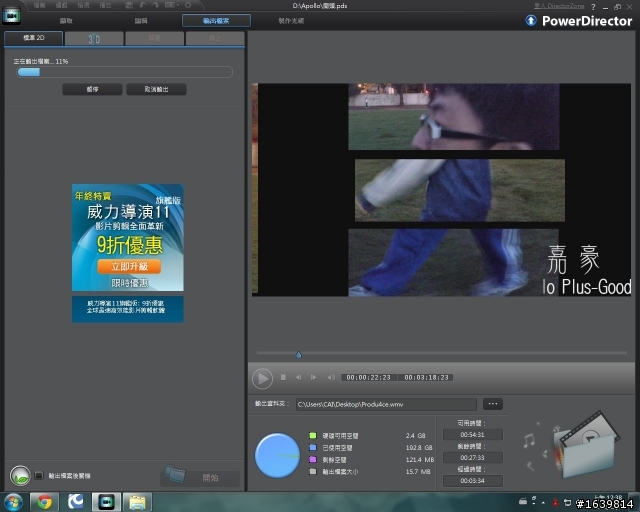Open the aspect ratio dropdown in top toolbar
640x512 pixels.
pos(171,5)
